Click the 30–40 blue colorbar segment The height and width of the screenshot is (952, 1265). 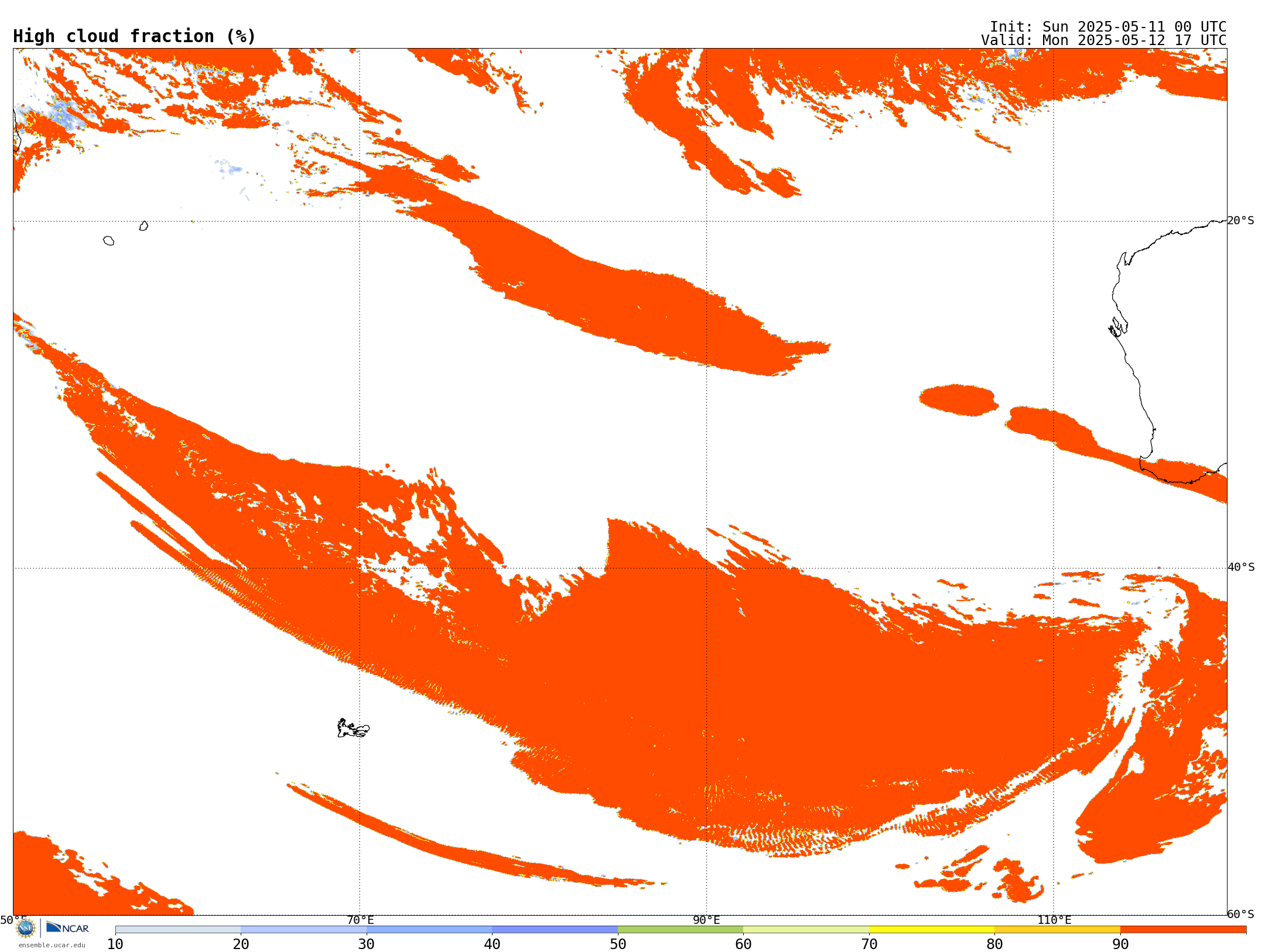coord(429,930)
